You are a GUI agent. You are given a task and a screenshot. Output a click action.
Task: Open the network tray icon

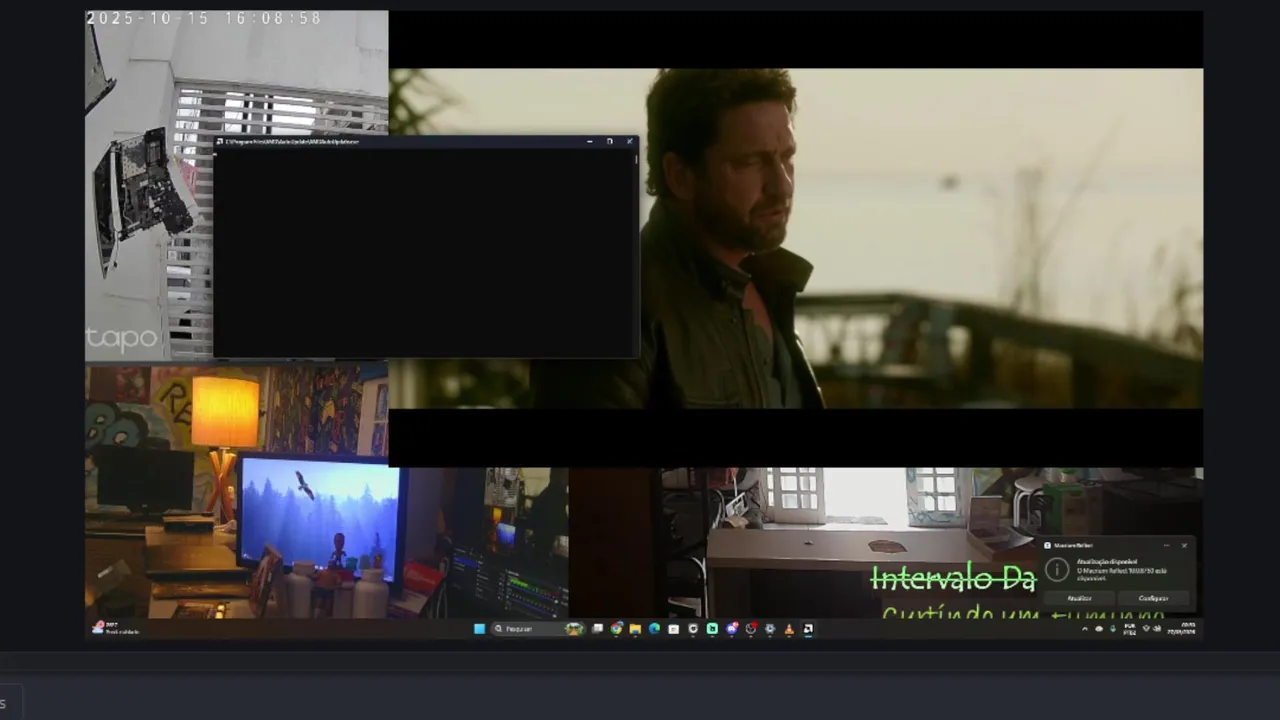[x=1146, y=629]
